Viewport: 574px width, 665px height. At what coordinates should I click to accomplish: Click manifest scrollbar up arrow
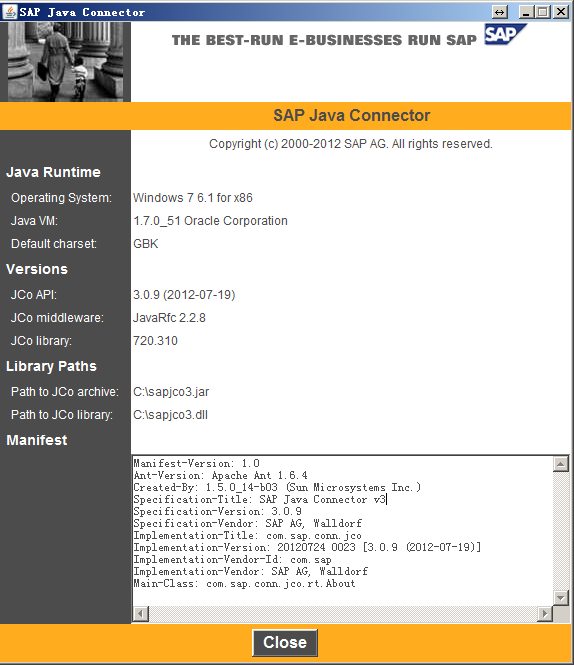(560, 464)
